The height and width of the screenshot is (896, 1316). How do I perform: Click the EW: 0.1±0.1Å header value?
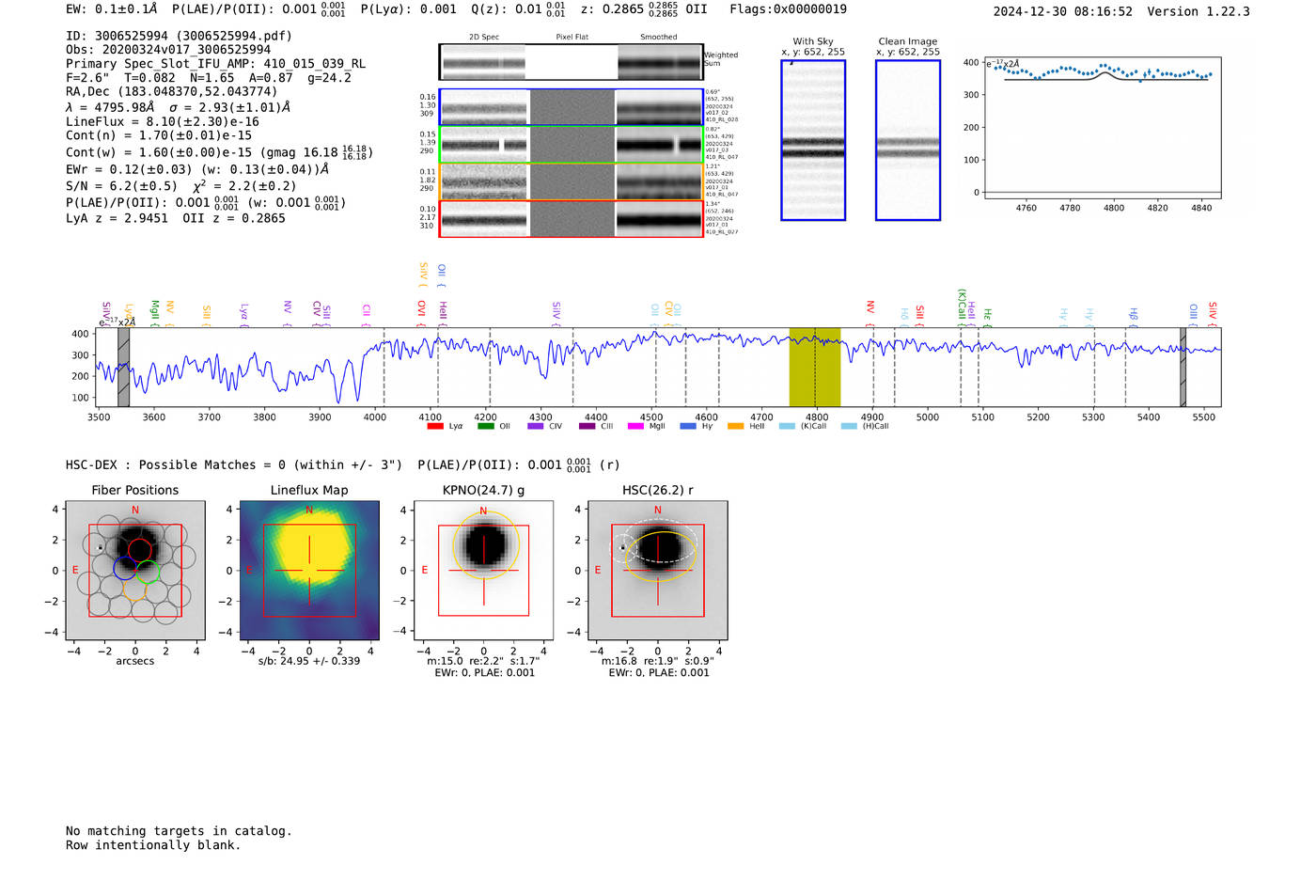click(x=112, y=9)
